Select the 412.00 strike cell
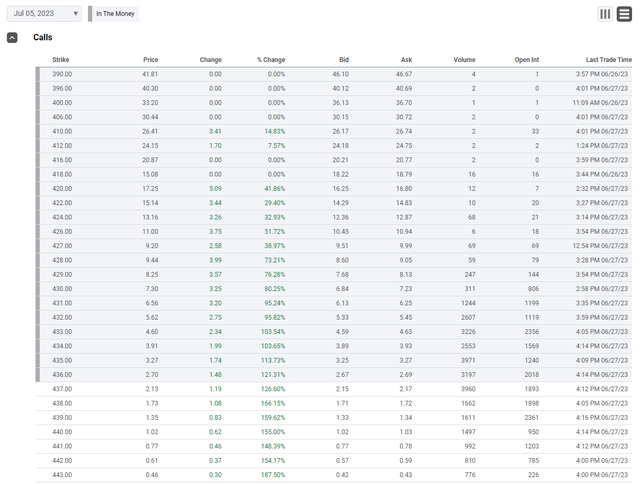Image resolution: width=640 pixels, height=484 pixels. [x=62, y=146]
